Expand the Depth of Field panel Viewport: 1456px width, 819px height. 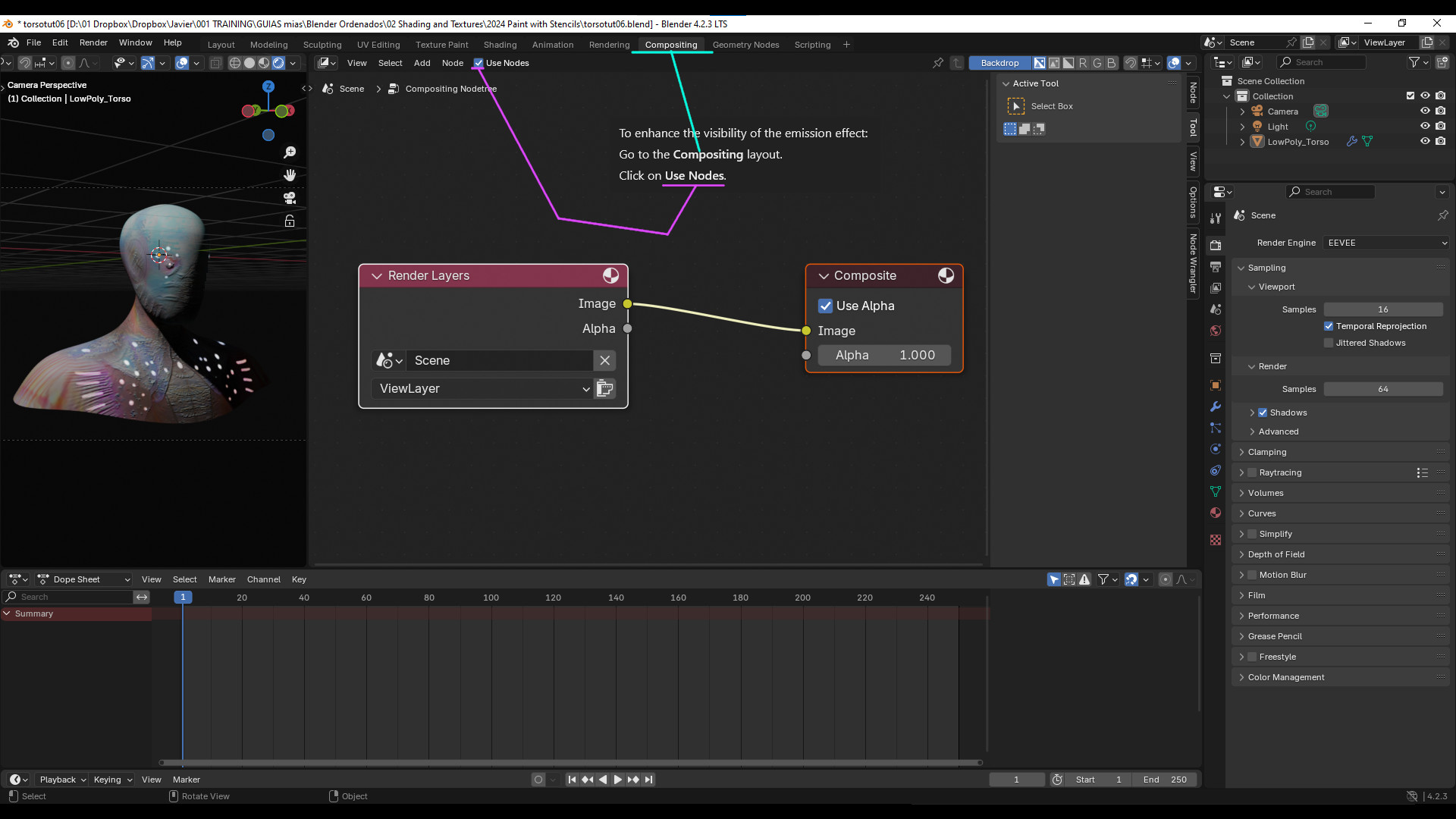[x=1341, y=554]
